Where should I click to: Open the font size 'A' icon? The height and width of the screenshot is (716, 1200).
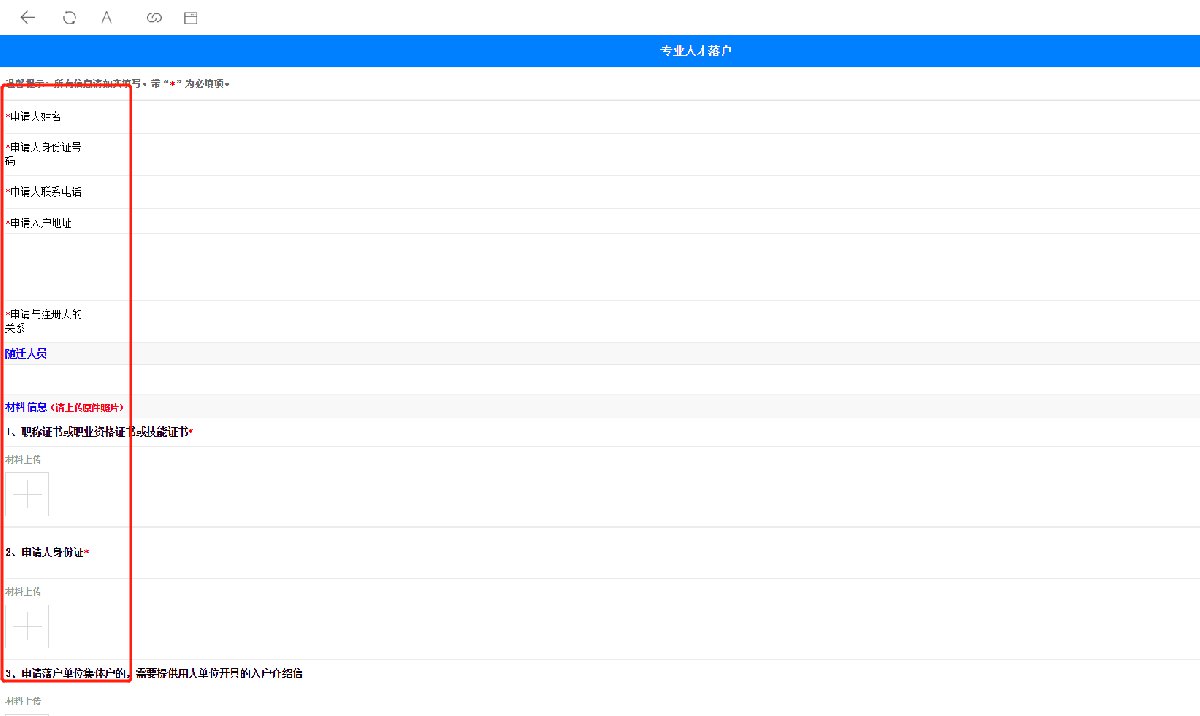tap(107, 18)
